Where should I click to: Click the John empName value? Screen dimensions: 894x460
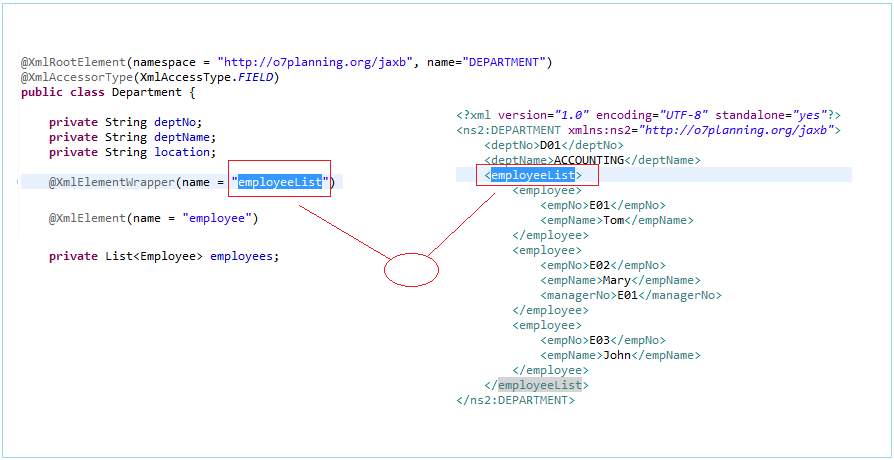click(617, 355)
